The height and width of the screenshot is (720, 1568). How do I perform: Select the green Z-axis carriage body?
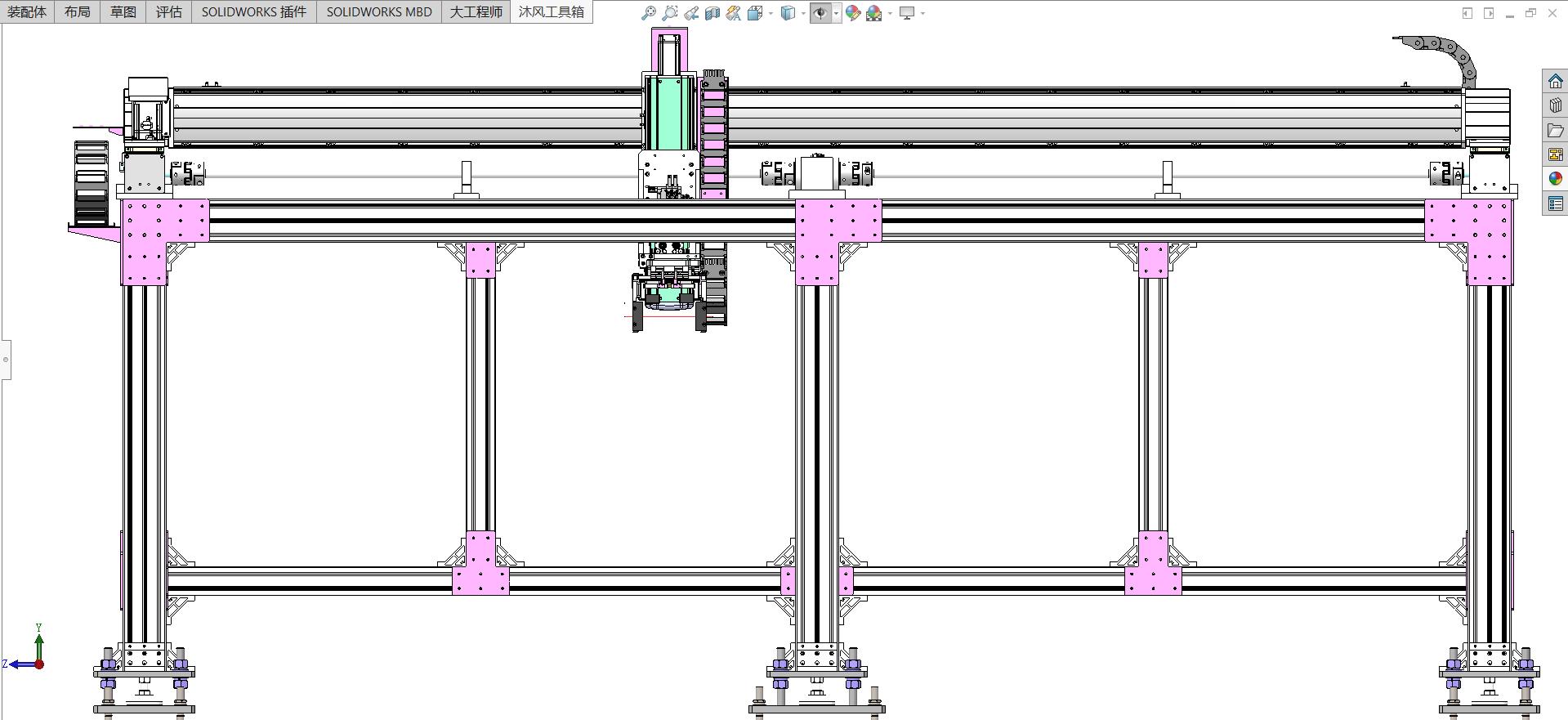click(x=671, y=112)
